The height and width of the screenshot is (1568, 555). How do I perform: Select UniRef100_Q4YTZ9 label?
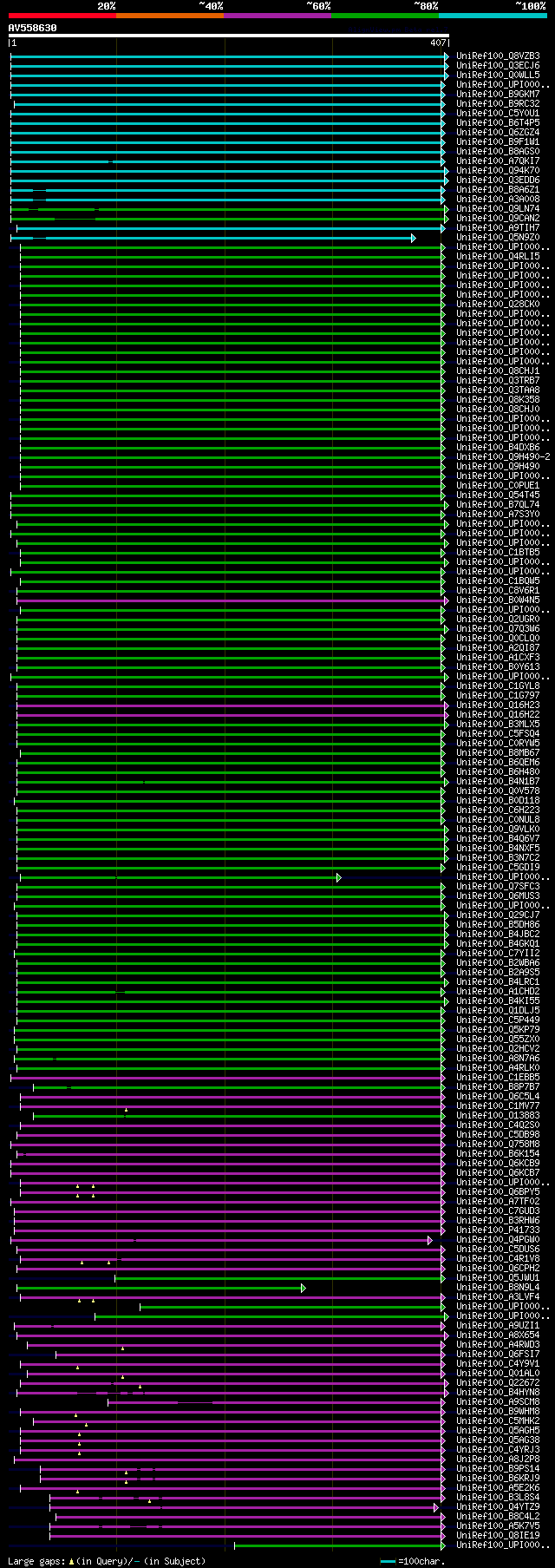[x=498, y=1507]
